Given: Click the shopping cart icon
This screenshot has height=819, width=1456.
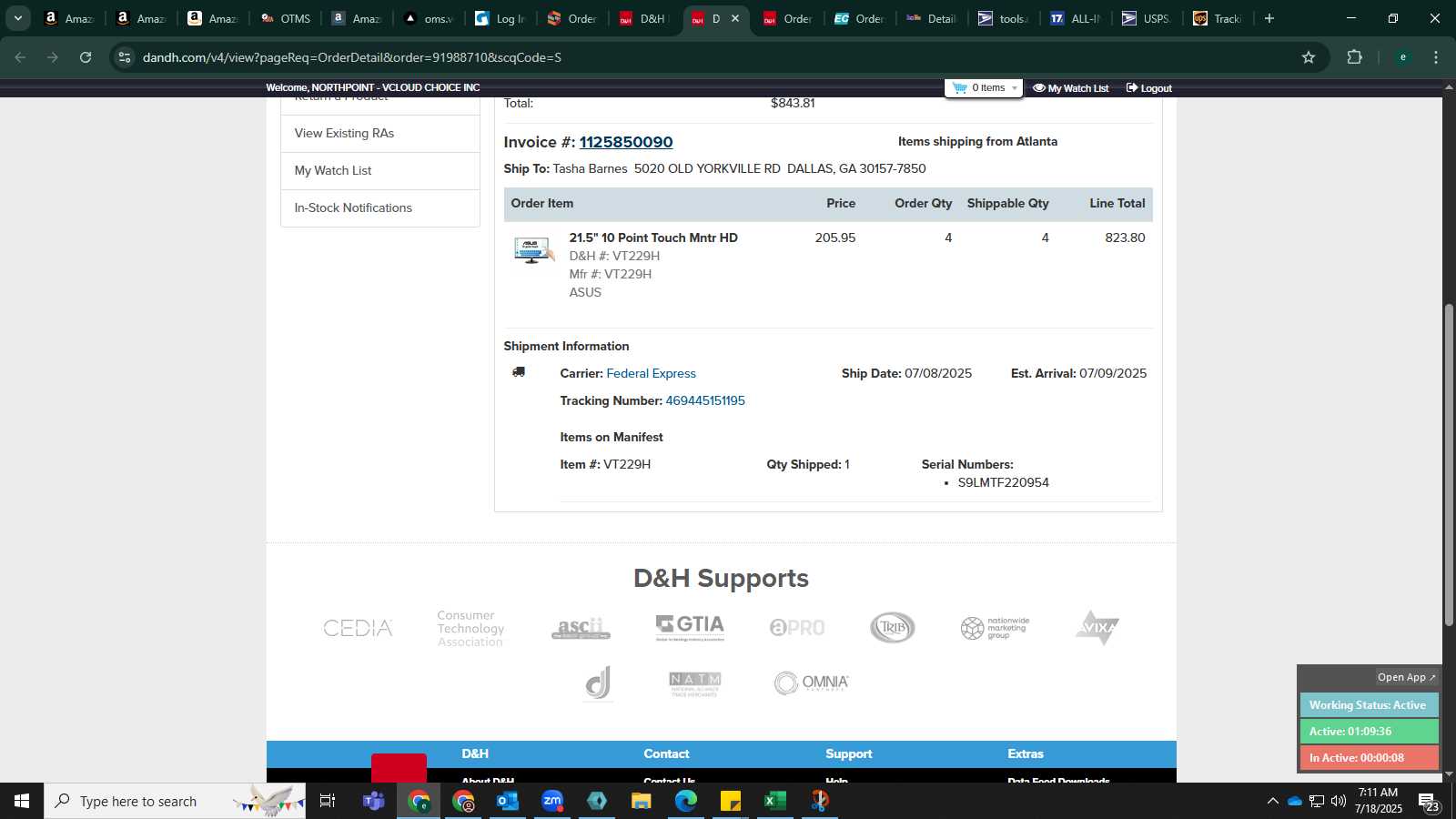Looking at the screenshot, I should click(959, 87).
